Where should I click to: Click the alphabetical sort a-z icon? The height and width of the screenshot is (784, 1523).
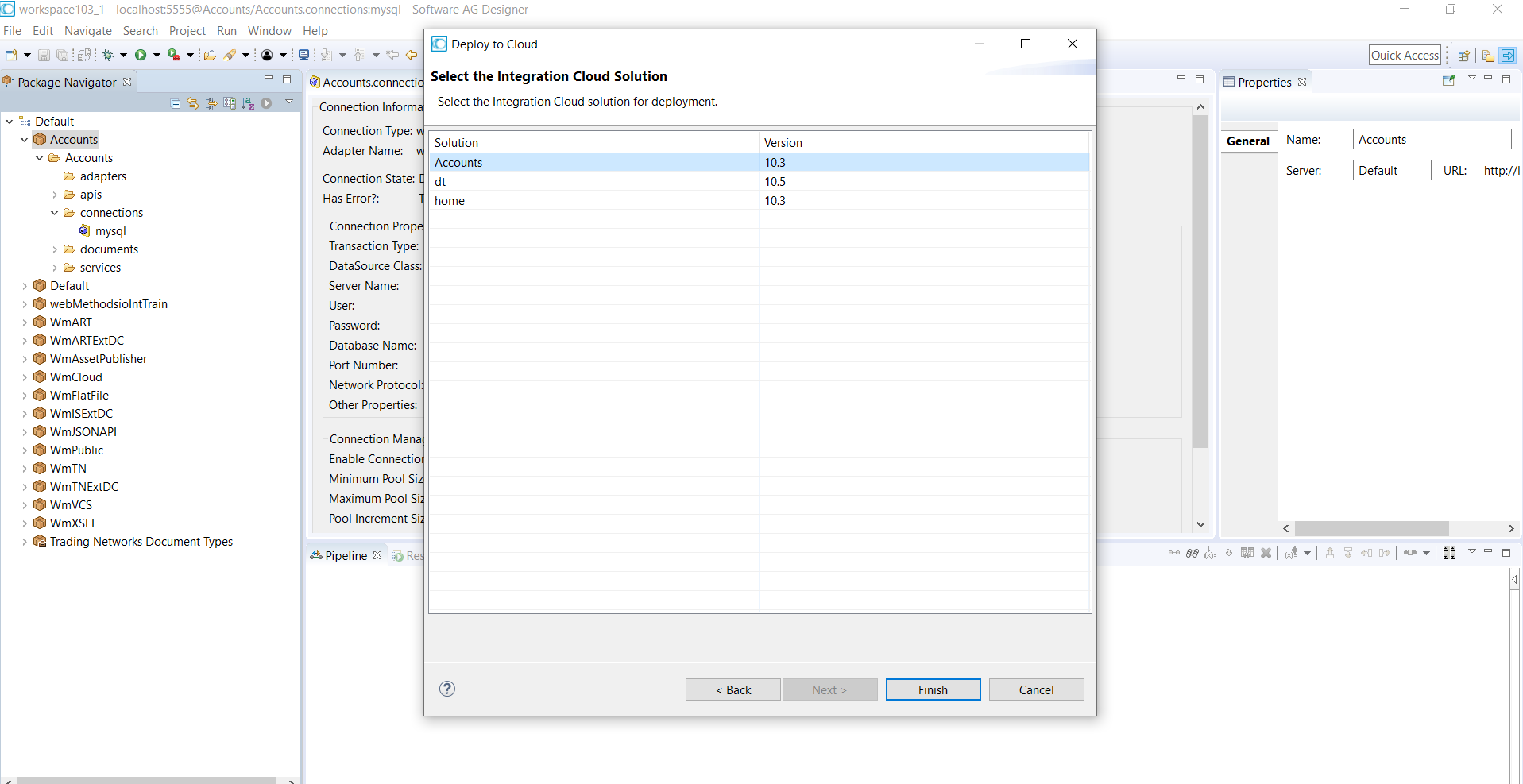click(248, 103)
